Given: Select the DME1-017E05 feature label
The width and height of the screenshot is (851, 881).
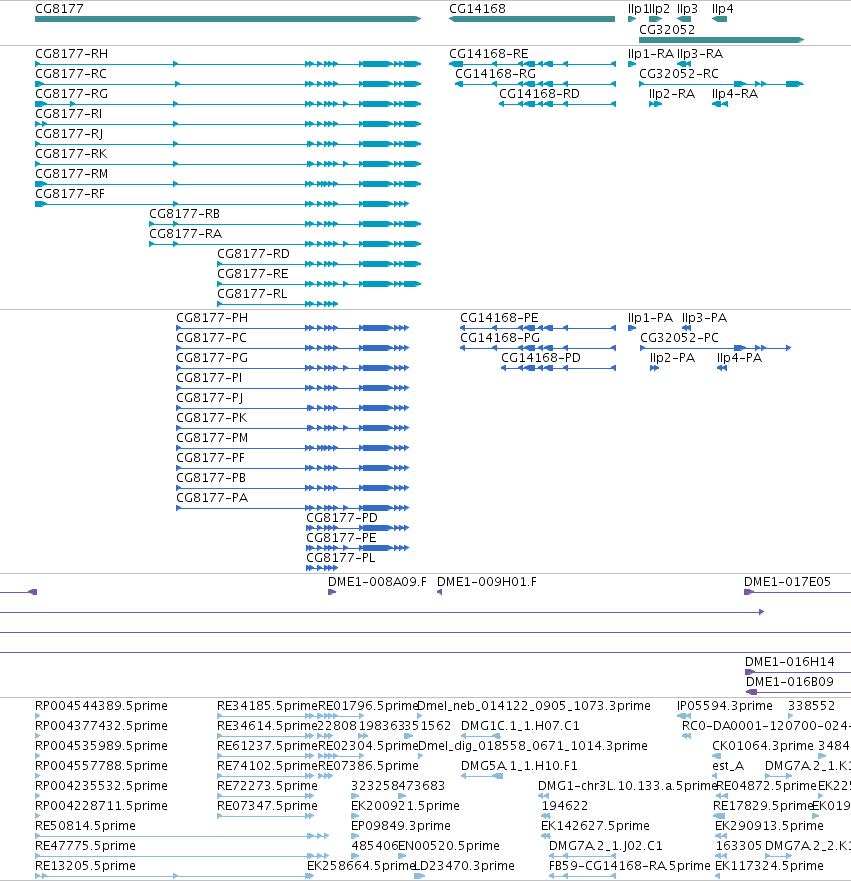Looking at the screenshot, I should click(x=787, y=582).
